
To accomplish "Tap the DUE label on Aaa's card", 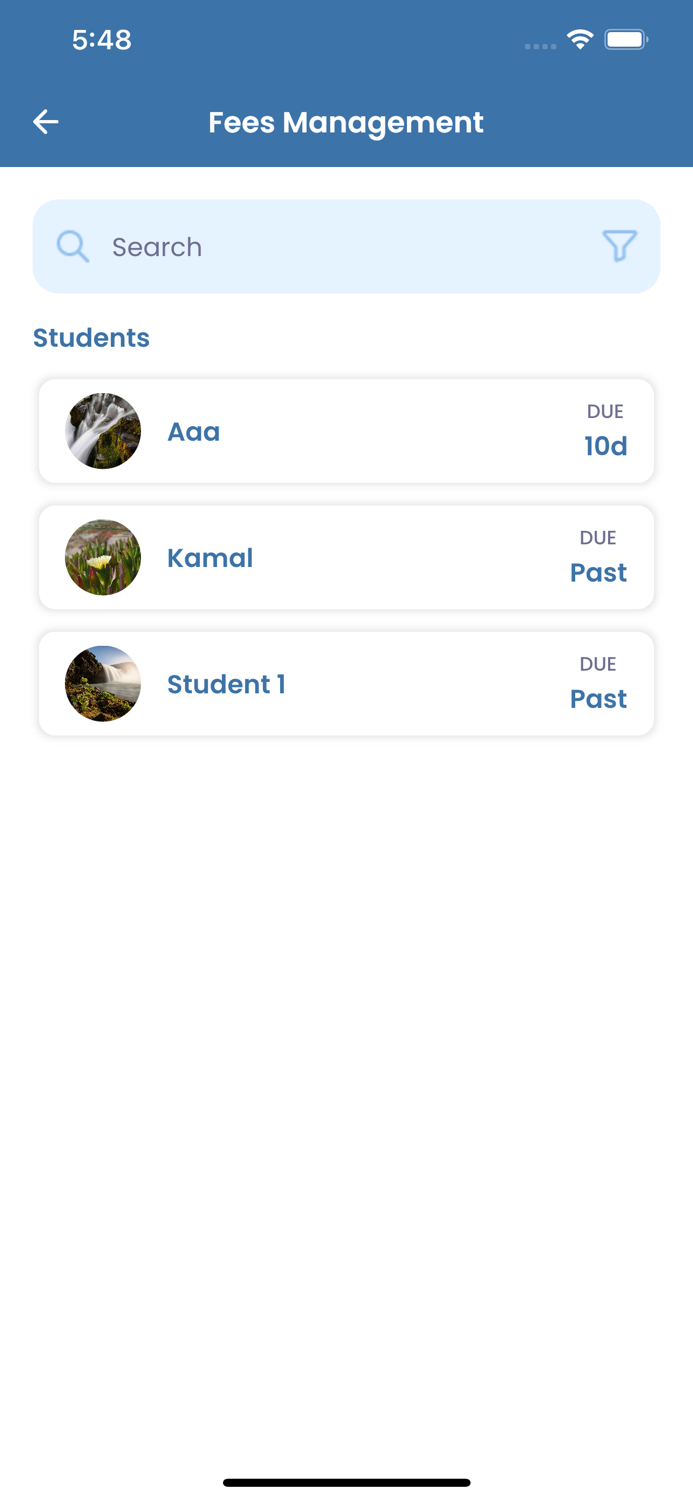I will [604, 411].
